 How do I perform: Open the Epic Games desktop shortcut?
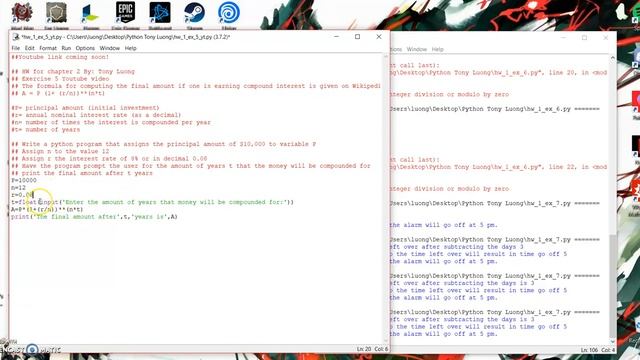click(125, 13)
